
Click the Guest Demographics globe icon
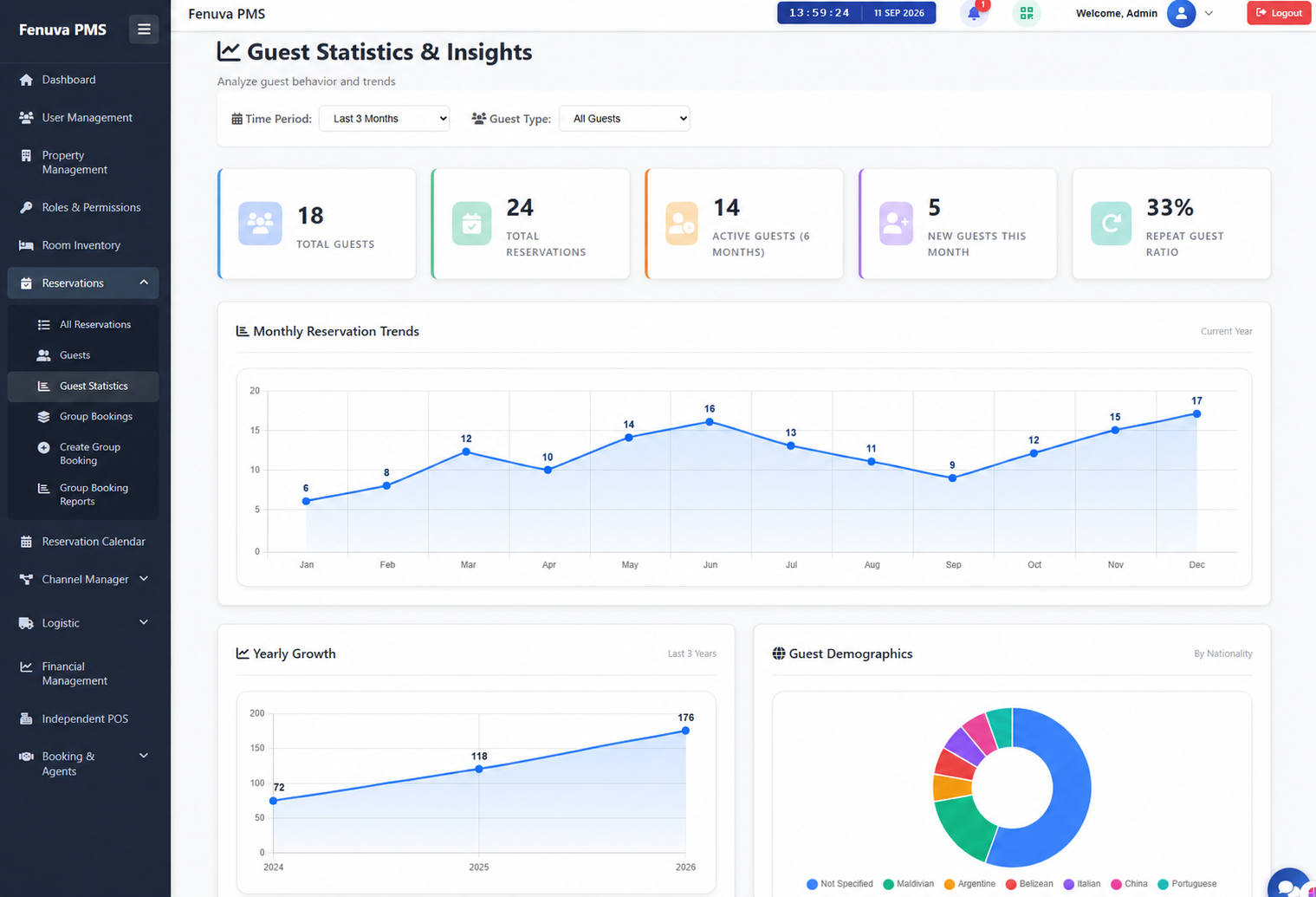pyautogui.click(x=779, y=653)
